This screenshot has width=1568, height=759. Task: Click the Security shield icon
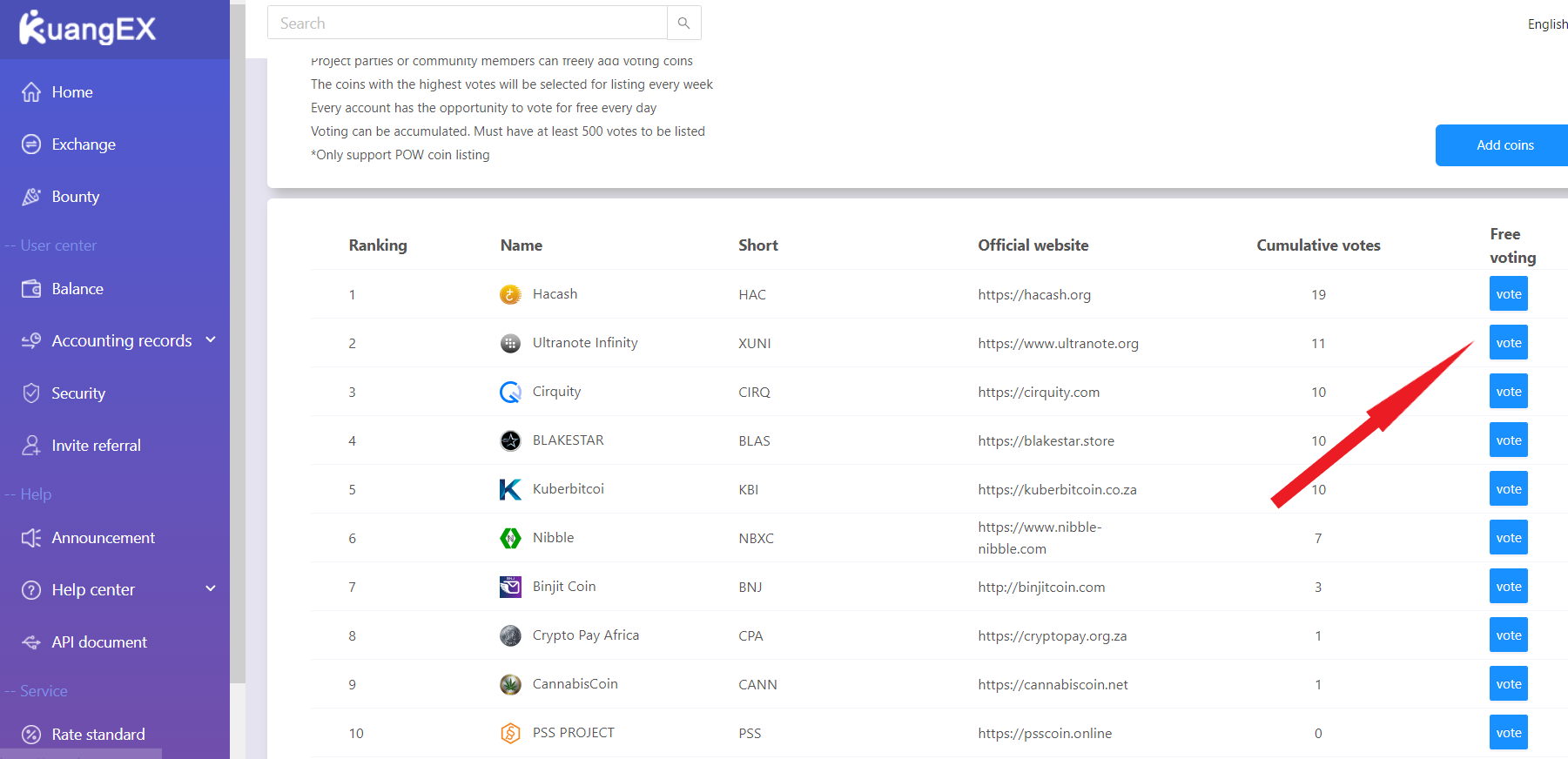[31, 393]
